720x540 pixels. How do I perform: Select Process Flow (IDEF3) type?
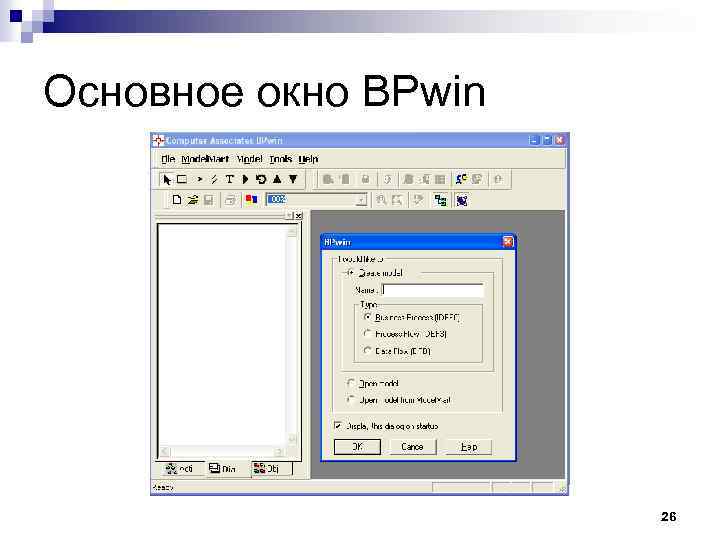pos(367,334)
